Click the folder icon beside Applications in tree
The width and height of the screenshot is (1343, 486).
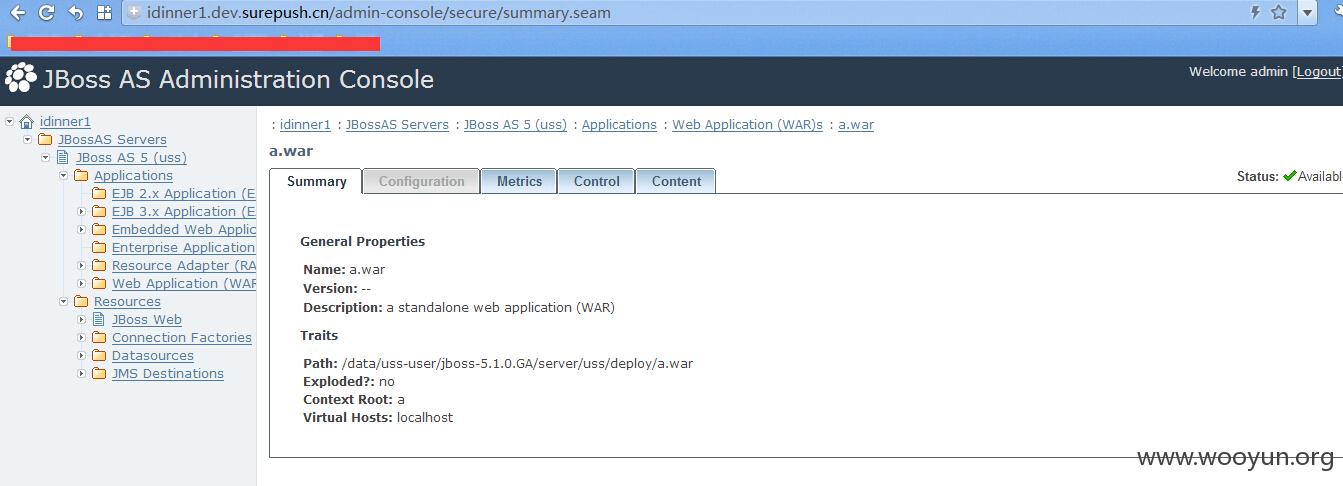(x=81, y=176)
